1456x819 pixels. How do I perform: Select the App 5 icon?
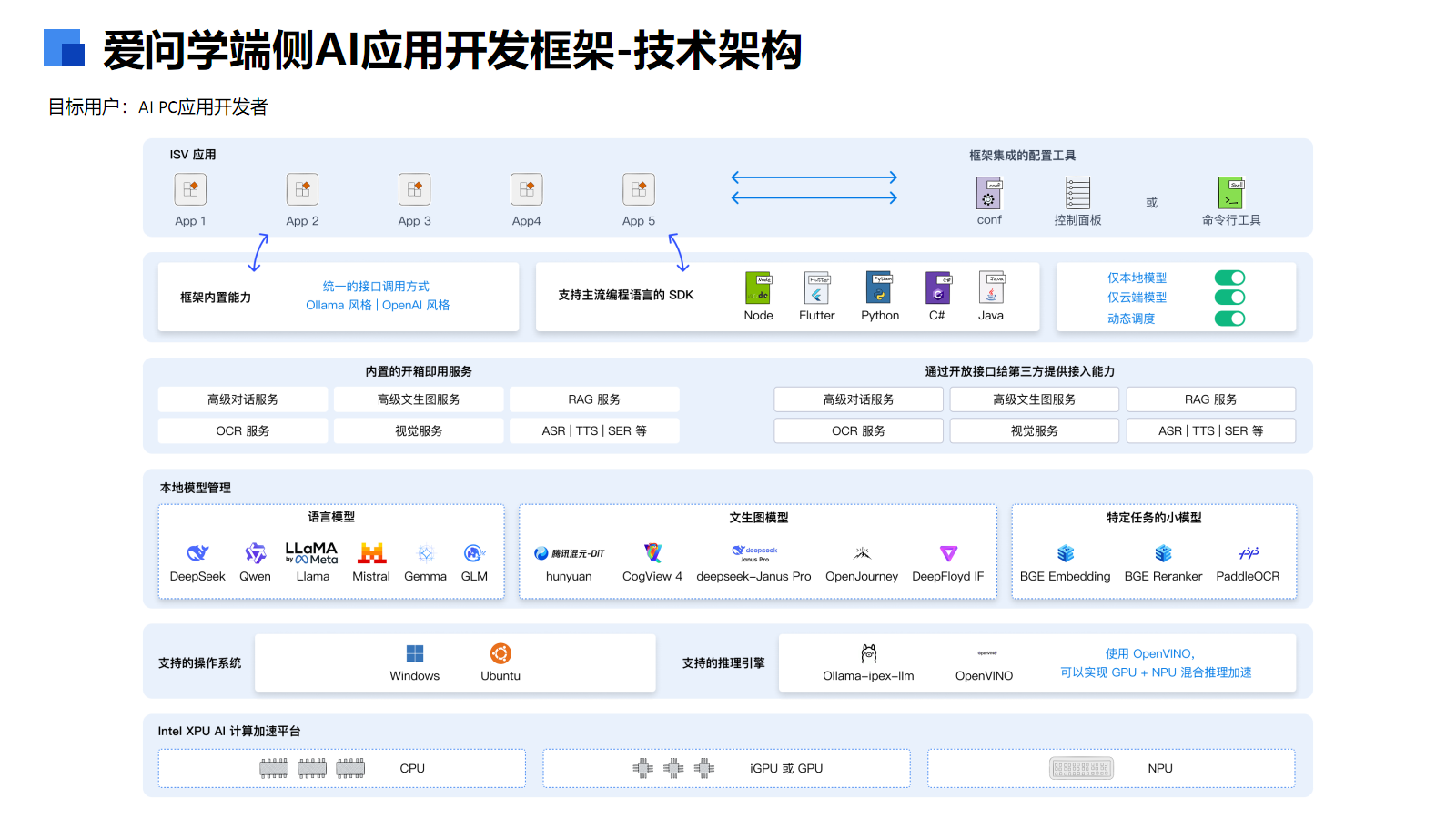639,189
